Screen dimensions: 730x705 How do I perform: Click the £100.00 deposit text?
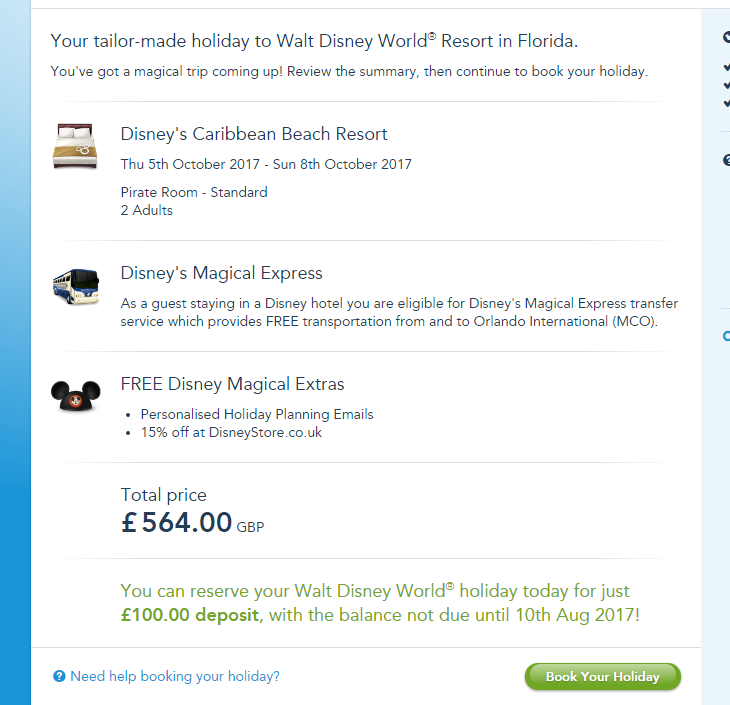click(x=189, y=614)
